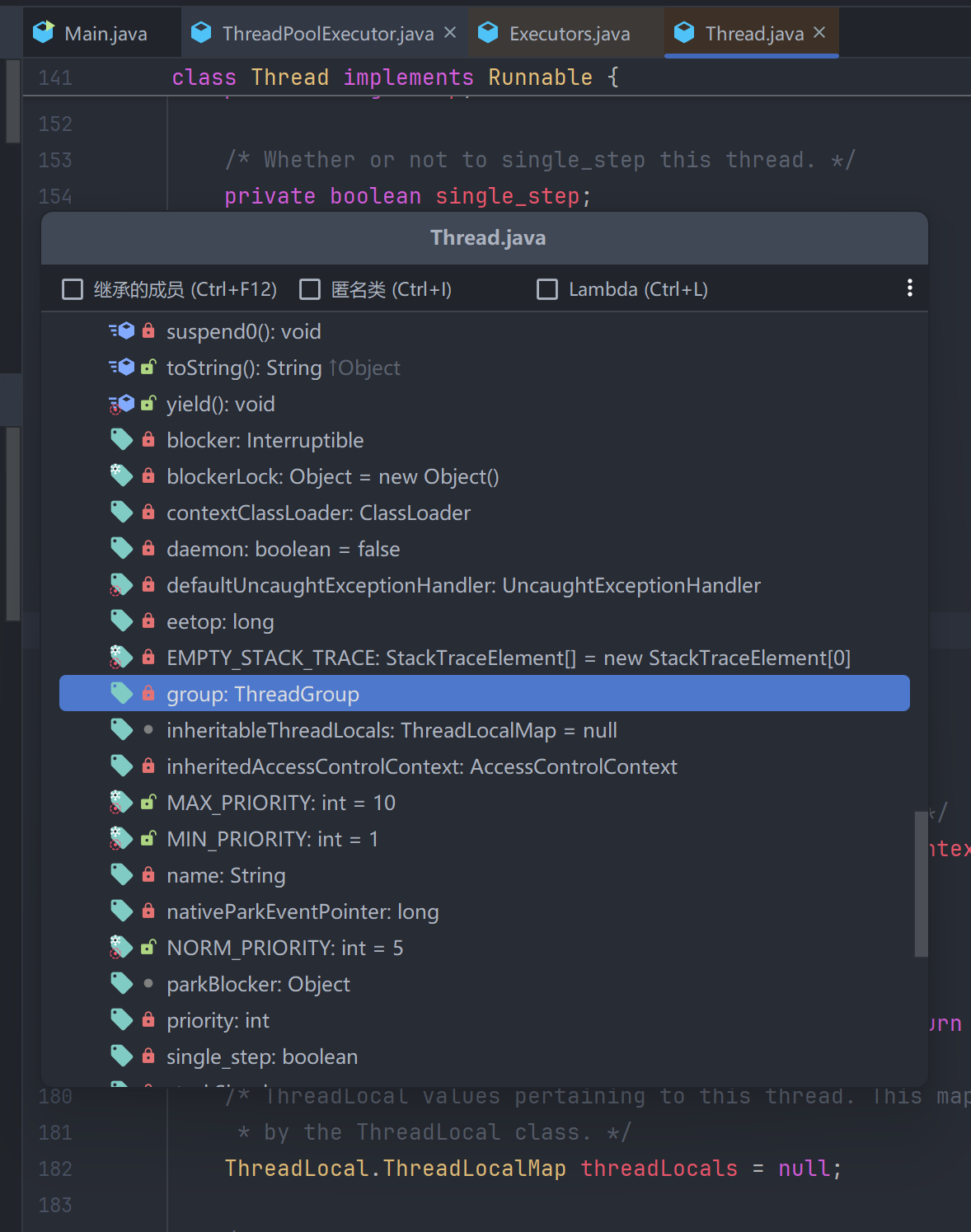Jump to the EMPTY_STACK_TRACE field
Screen dimensions: 971x1232
[508, 658]
